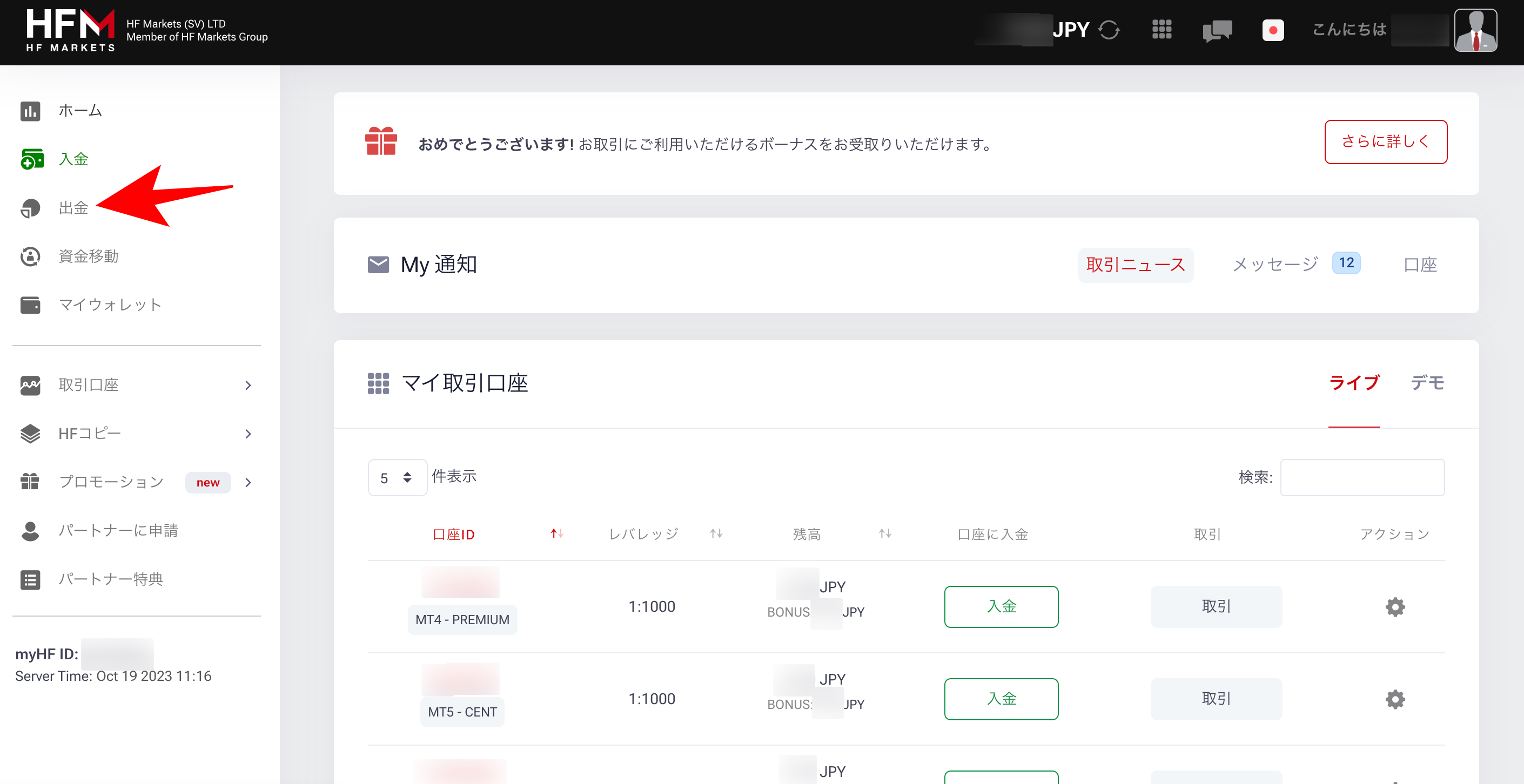Click the ホーム home icon in the sidebar
This screenshot has width=1524, height=784.
coord(30,111)
